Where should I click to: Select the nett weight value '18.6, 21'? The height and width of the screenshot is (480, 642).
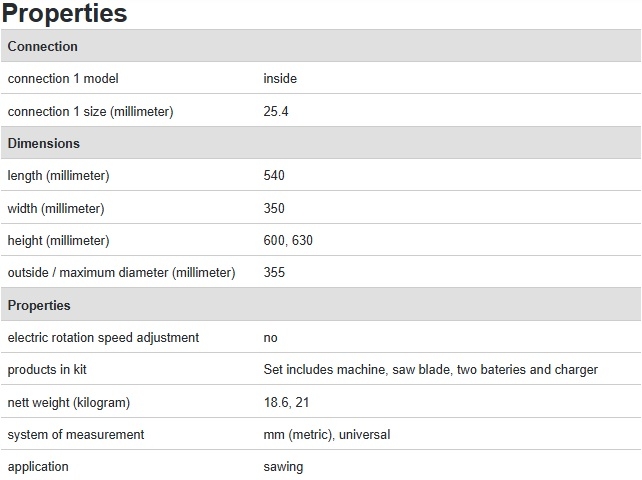(286, 402)
